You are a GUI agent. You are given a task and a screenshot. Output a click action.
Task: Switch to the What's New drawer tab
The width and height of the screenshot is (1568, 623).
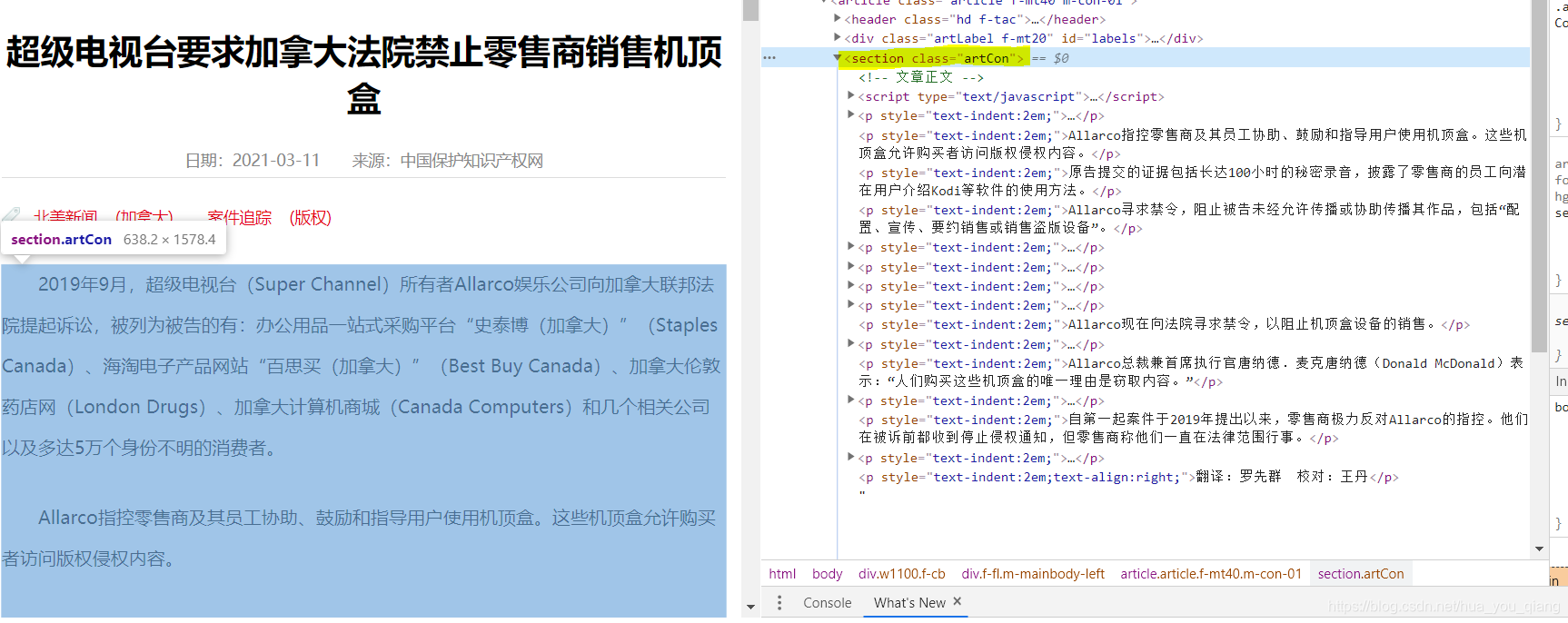(909, 602)
